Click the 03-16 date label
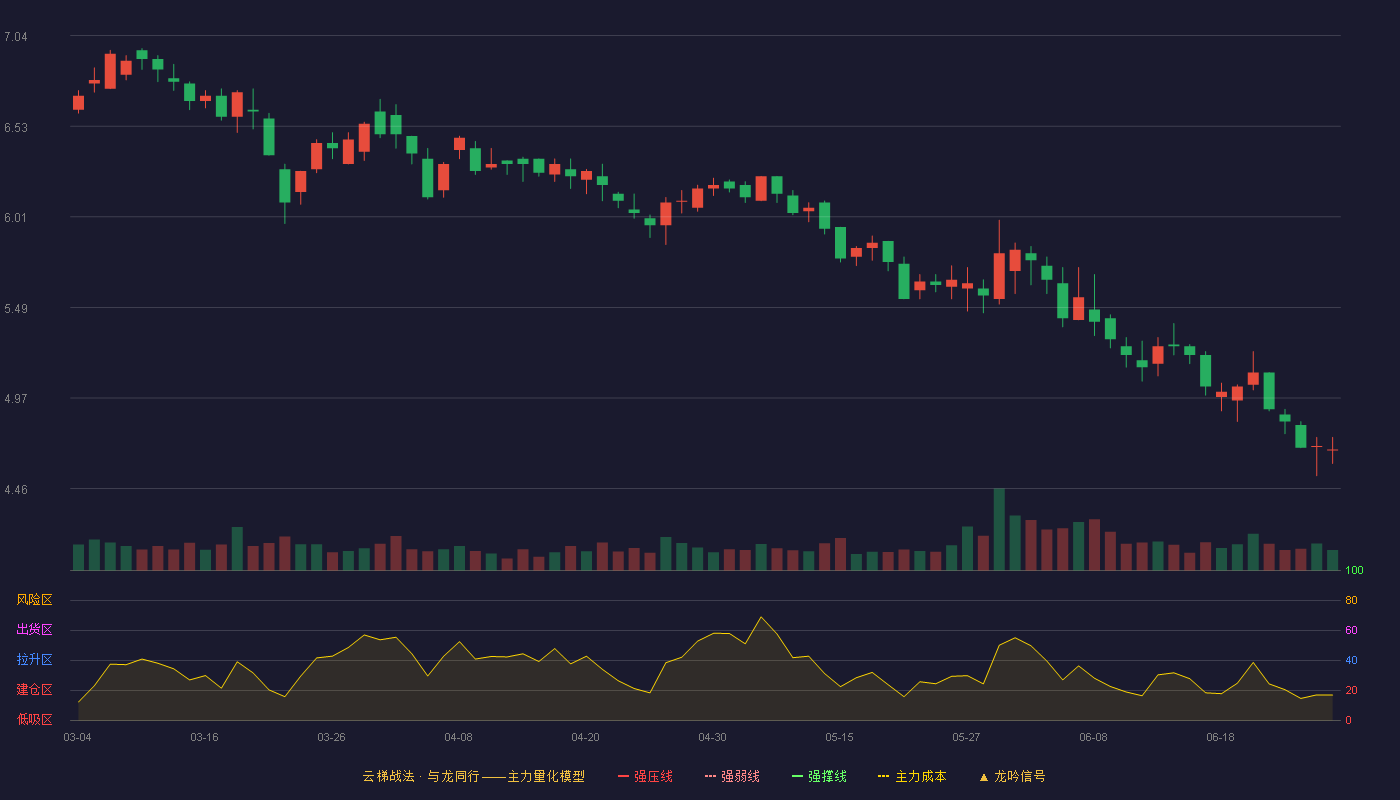1400x800 pixels. point(204,737)
